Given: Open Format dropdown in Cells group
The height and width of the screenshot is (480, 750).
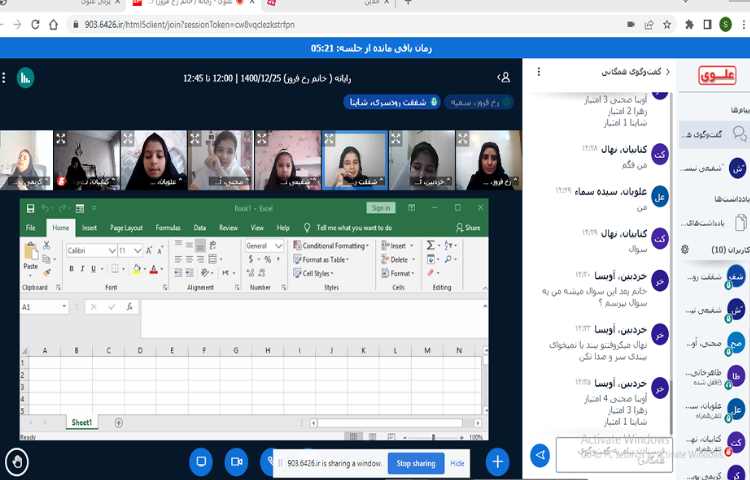Looking at the screenshot, I should (397, 273).
